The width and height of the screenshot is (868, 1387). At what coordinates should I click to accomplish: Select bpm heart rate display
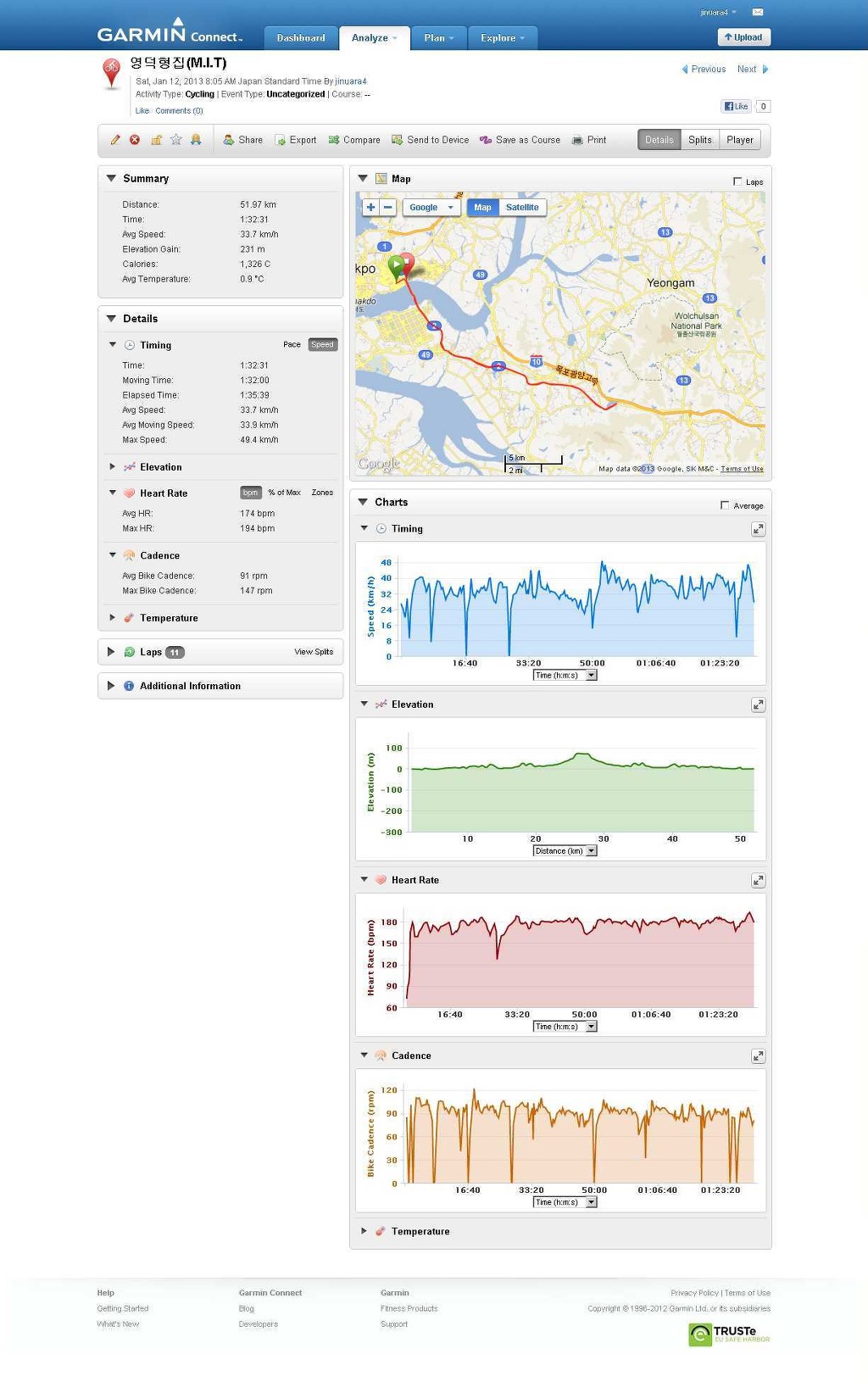click(x=251, y=493)
